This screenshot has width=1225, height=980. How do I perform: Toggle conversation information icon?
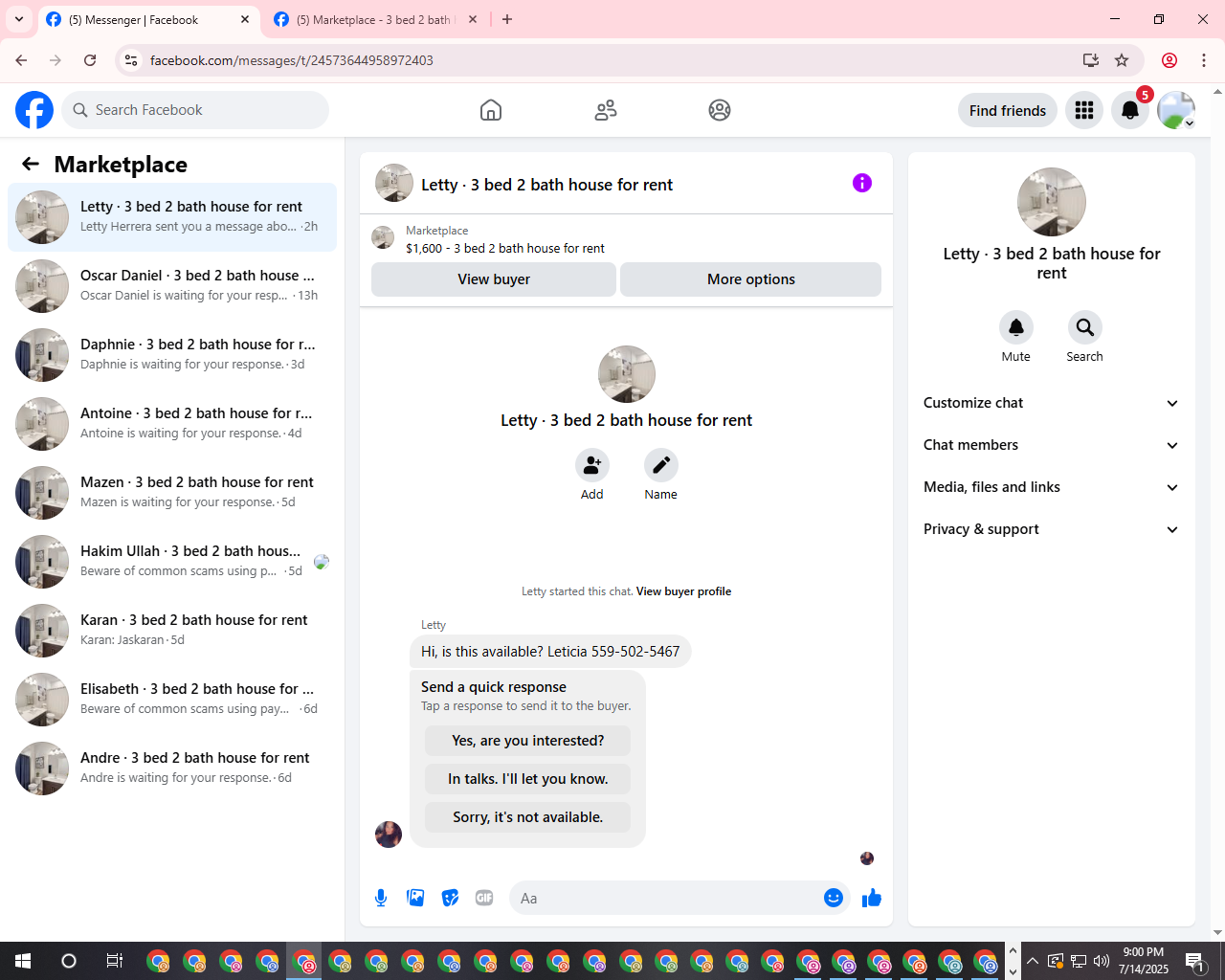(862, 183)
